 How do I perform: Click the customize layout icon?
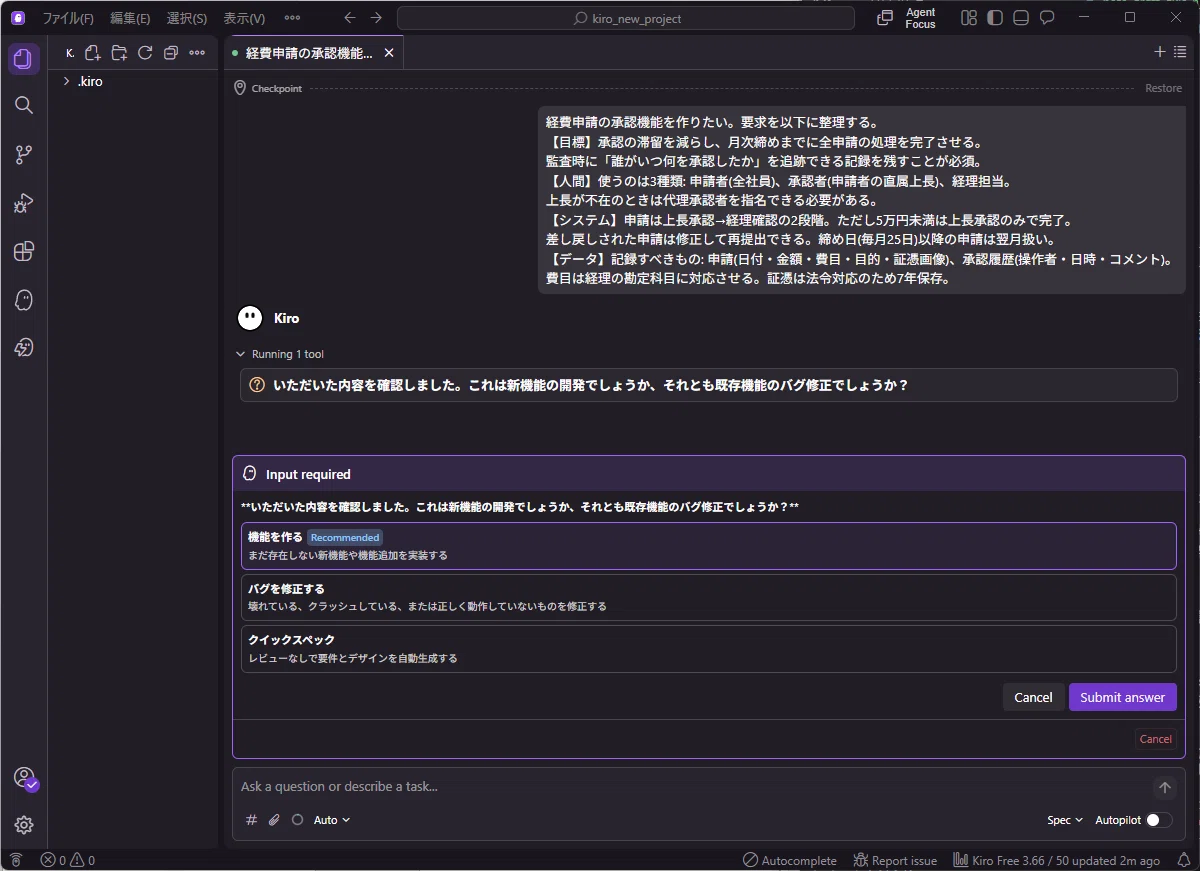pos(968,18)
